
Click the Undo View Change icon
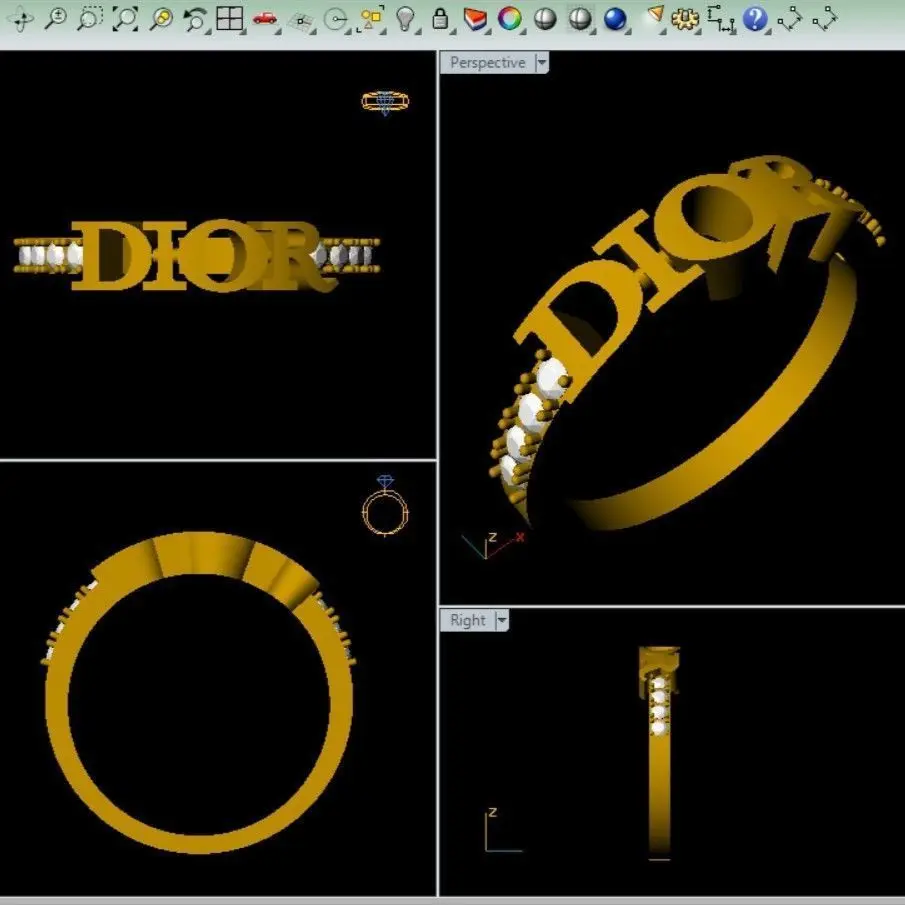(x=195, y=19)
